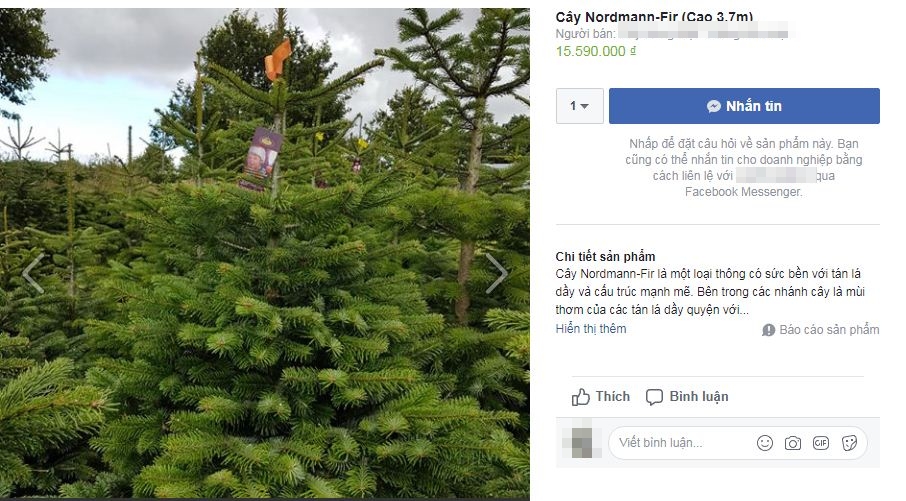Focus the Viết bình luận input field
906x501 pixels.
click(682, 443)
